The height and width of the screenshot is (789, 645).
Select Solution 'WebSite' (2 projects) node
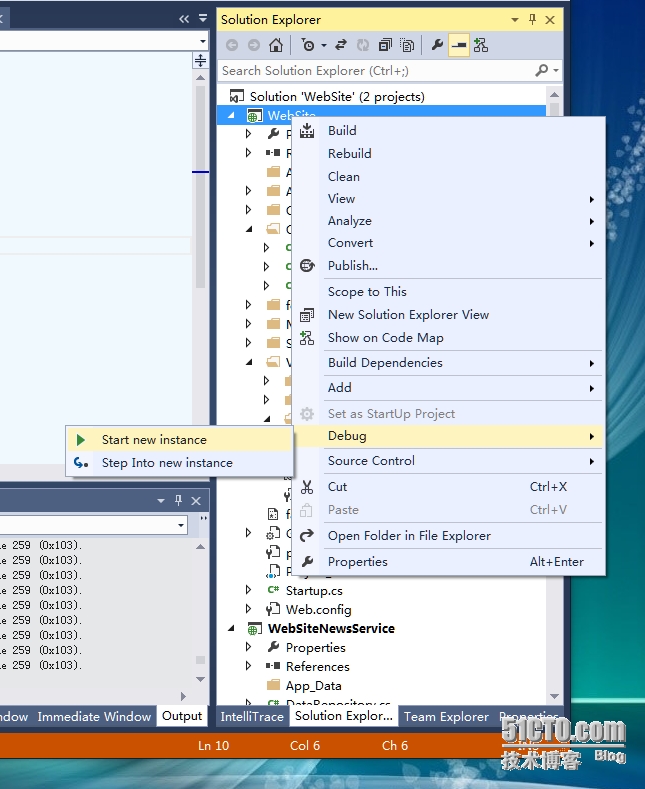click(x=337, y=96)
